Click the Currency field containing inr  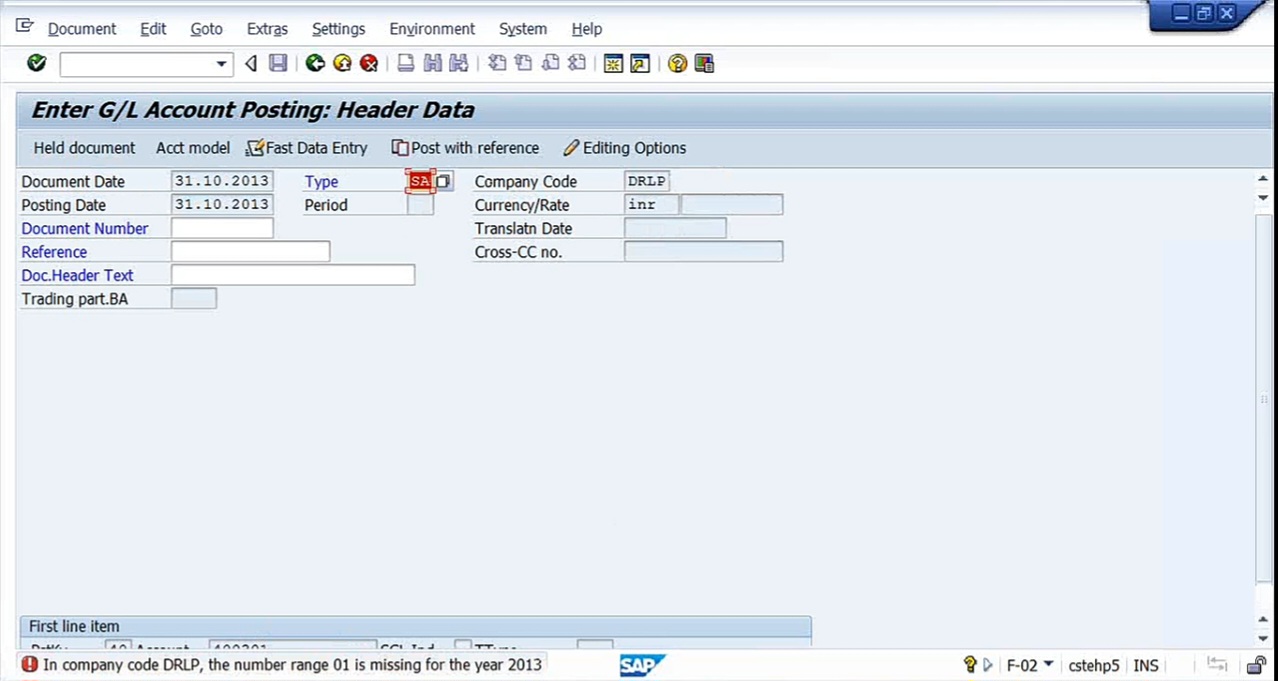click(651, 204)
